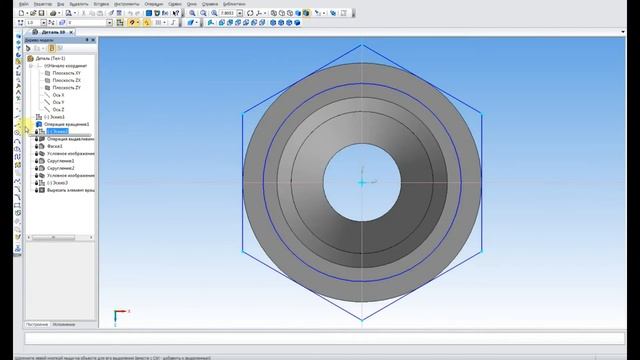Click the tree scrollbar right arrow

coord(91,237)
